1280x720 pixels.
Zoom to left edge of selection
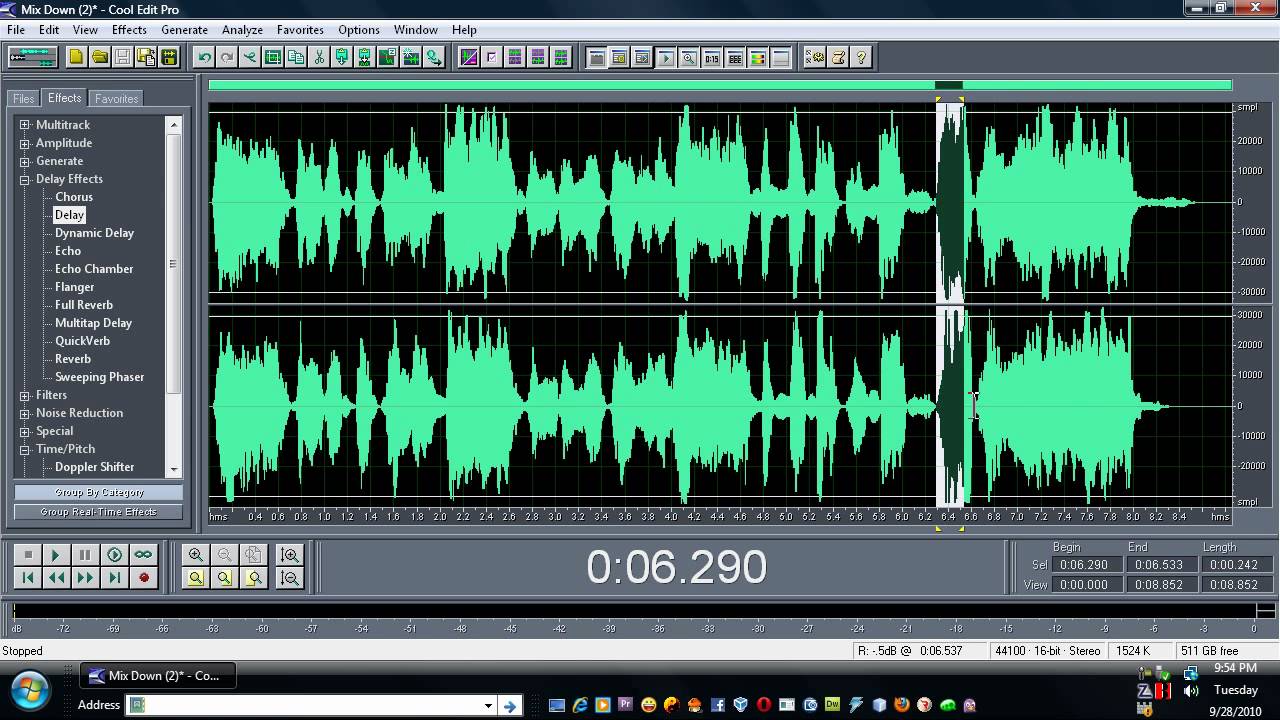click(224, 577)
